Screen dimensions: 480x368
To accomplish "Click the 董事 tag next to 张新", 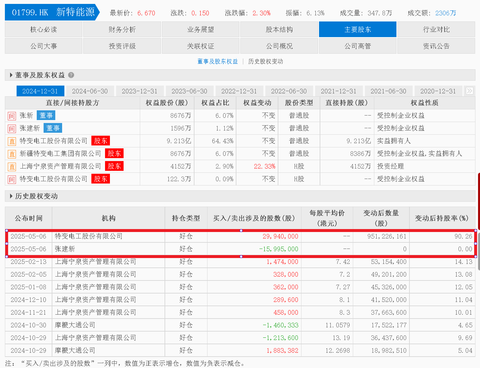I will tap(46, 115).
